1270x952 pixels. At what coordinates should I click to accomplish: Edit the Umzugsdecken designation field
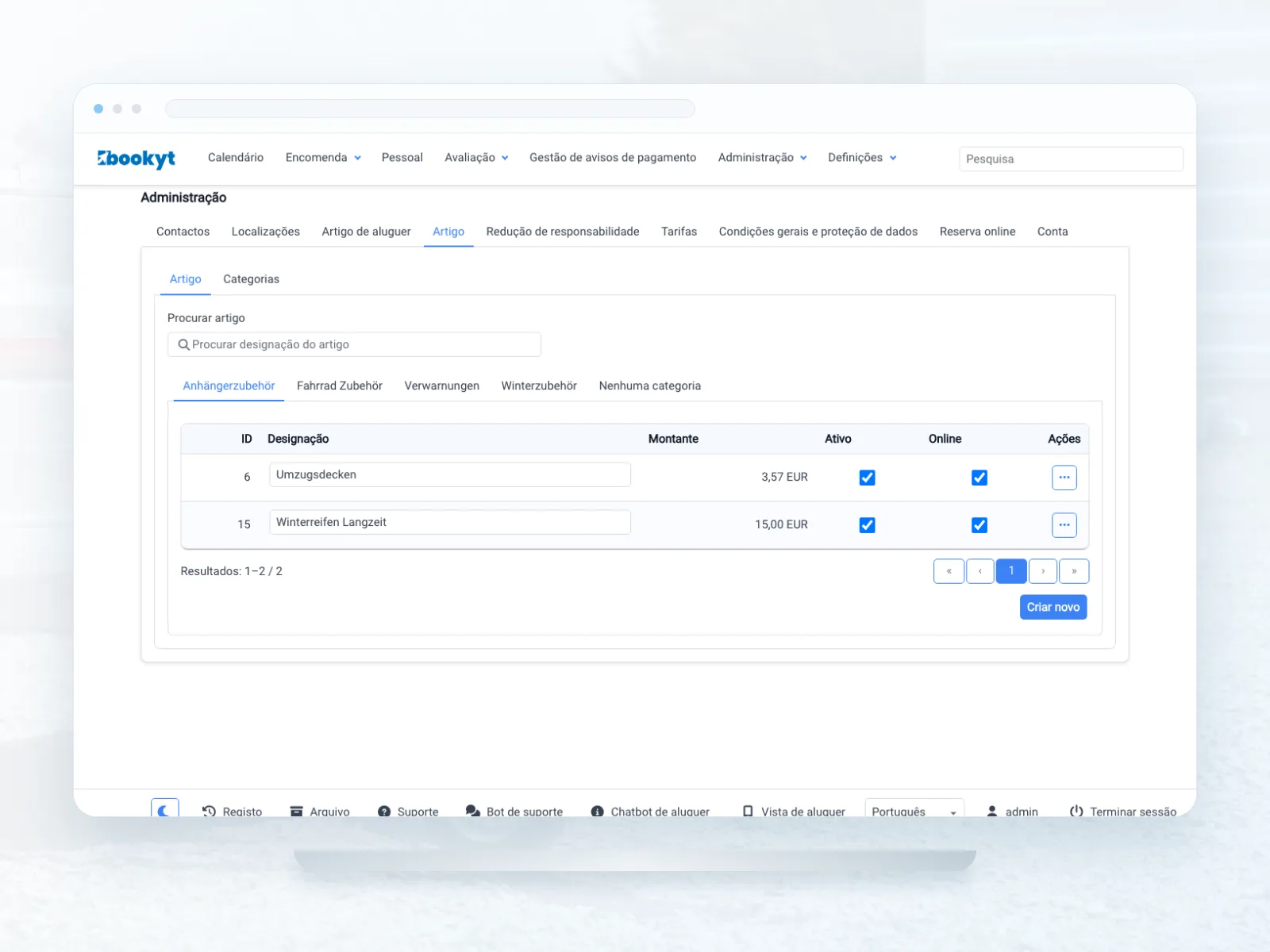tap(450, 474)
